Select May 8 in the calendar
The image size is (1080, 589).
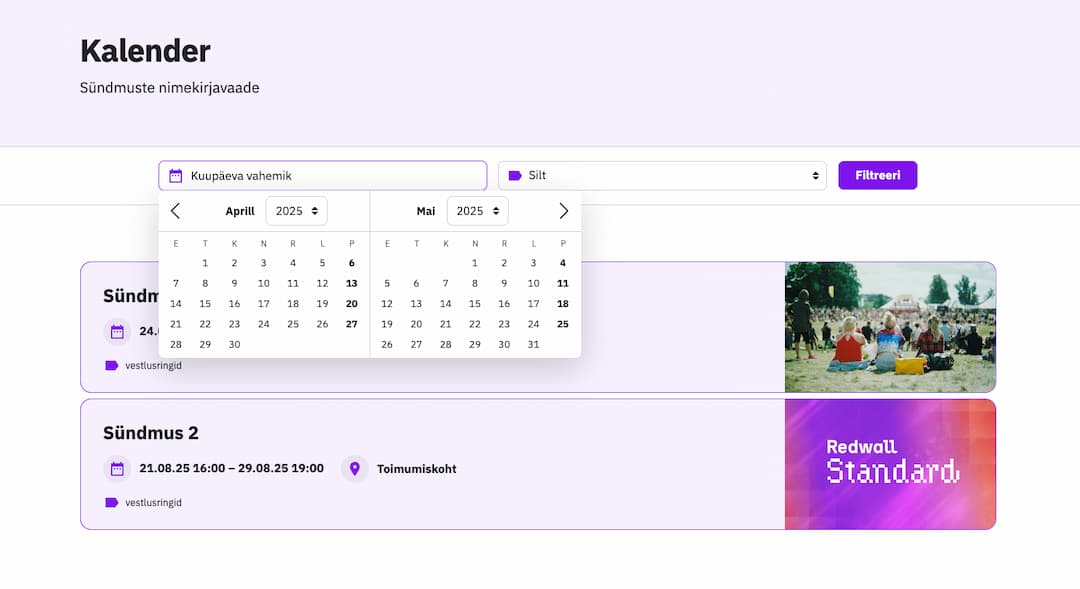475,283
